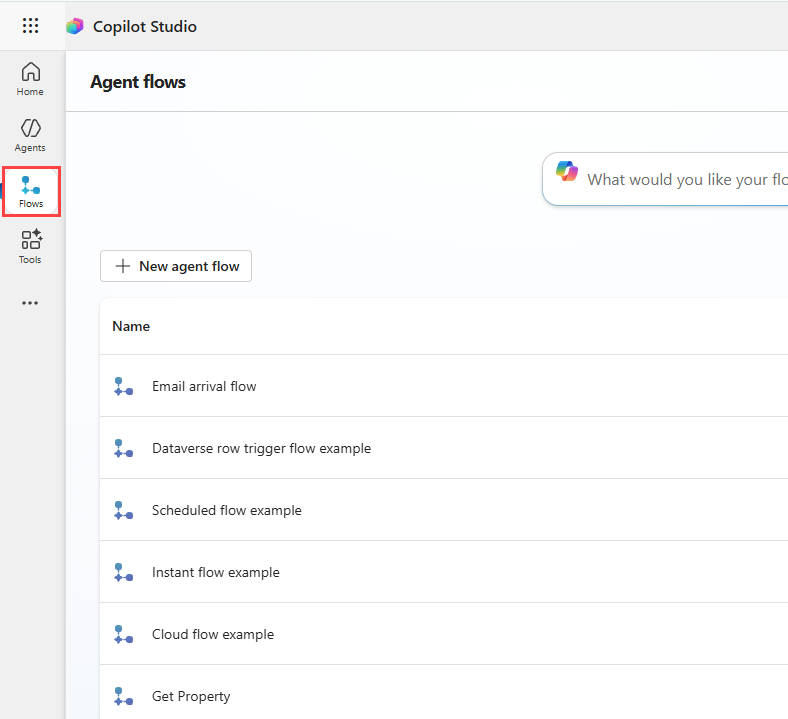This screenshot has height=719, width=788.
Task: Open Cloud flow example
Action: tap(213, 634)
